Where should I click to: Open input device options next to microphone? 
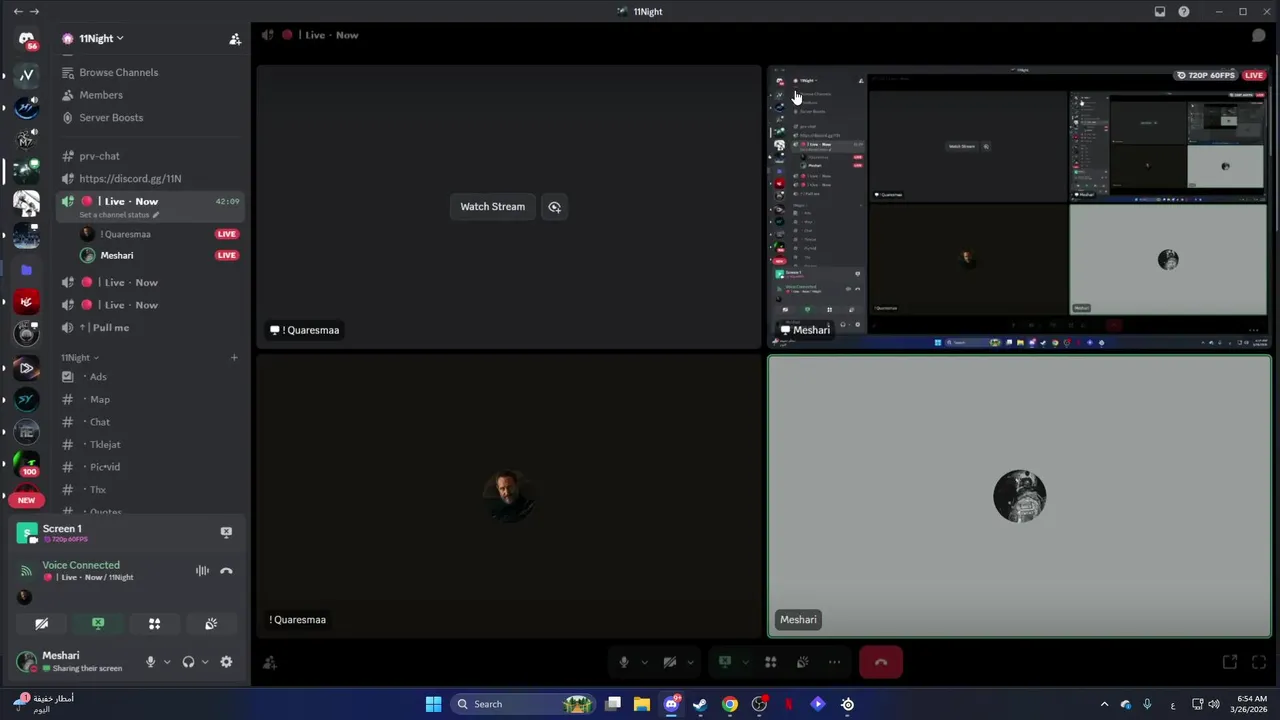[x=167, y=662]
